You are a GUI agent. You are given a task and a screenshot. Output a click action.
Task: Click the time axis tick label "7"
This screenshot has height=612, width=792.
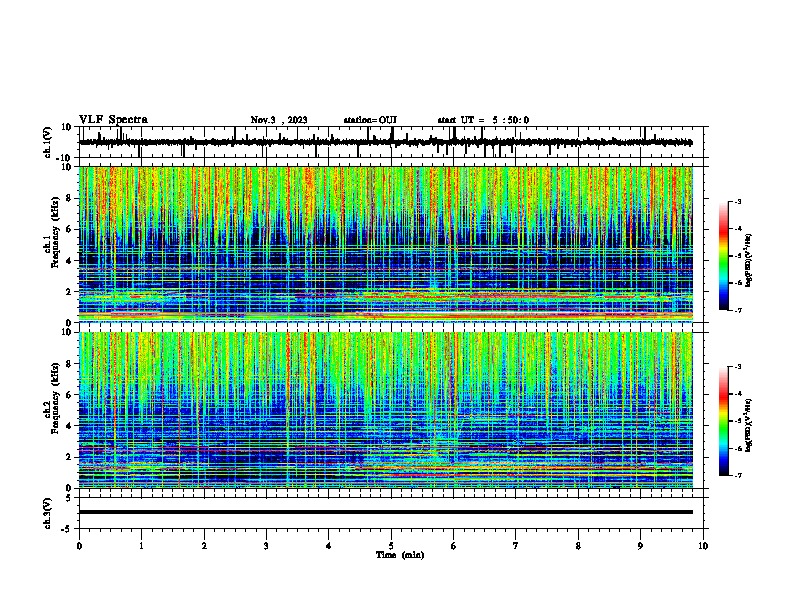[x=516, y=546]
